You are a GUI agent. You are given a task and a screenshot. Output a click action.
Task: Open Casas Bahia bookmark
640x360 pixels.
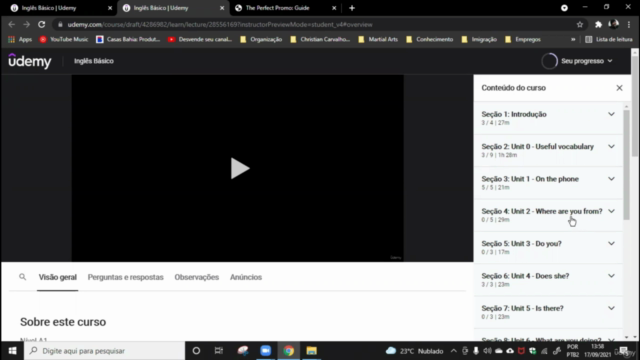(x=128, y=39)
